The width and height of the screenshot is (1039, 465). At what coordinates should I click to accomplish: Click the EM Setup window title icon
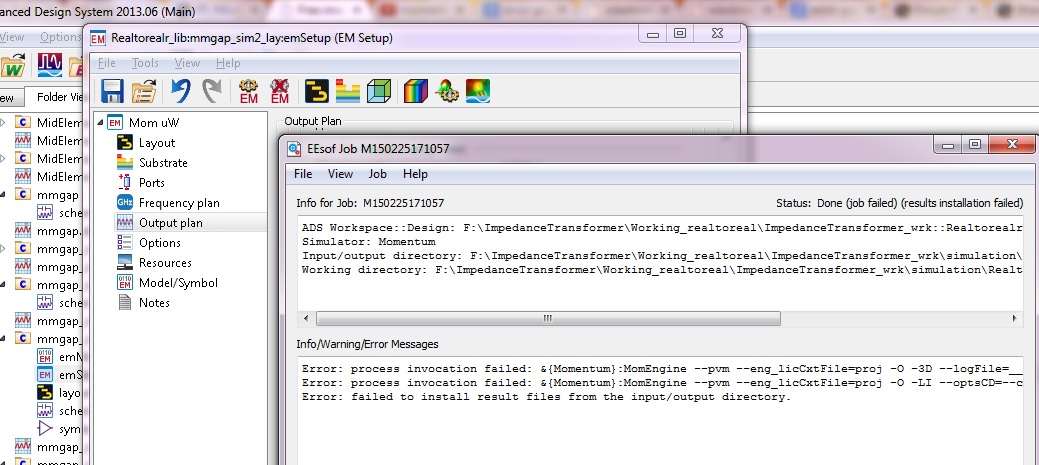(x=98, y=38)
